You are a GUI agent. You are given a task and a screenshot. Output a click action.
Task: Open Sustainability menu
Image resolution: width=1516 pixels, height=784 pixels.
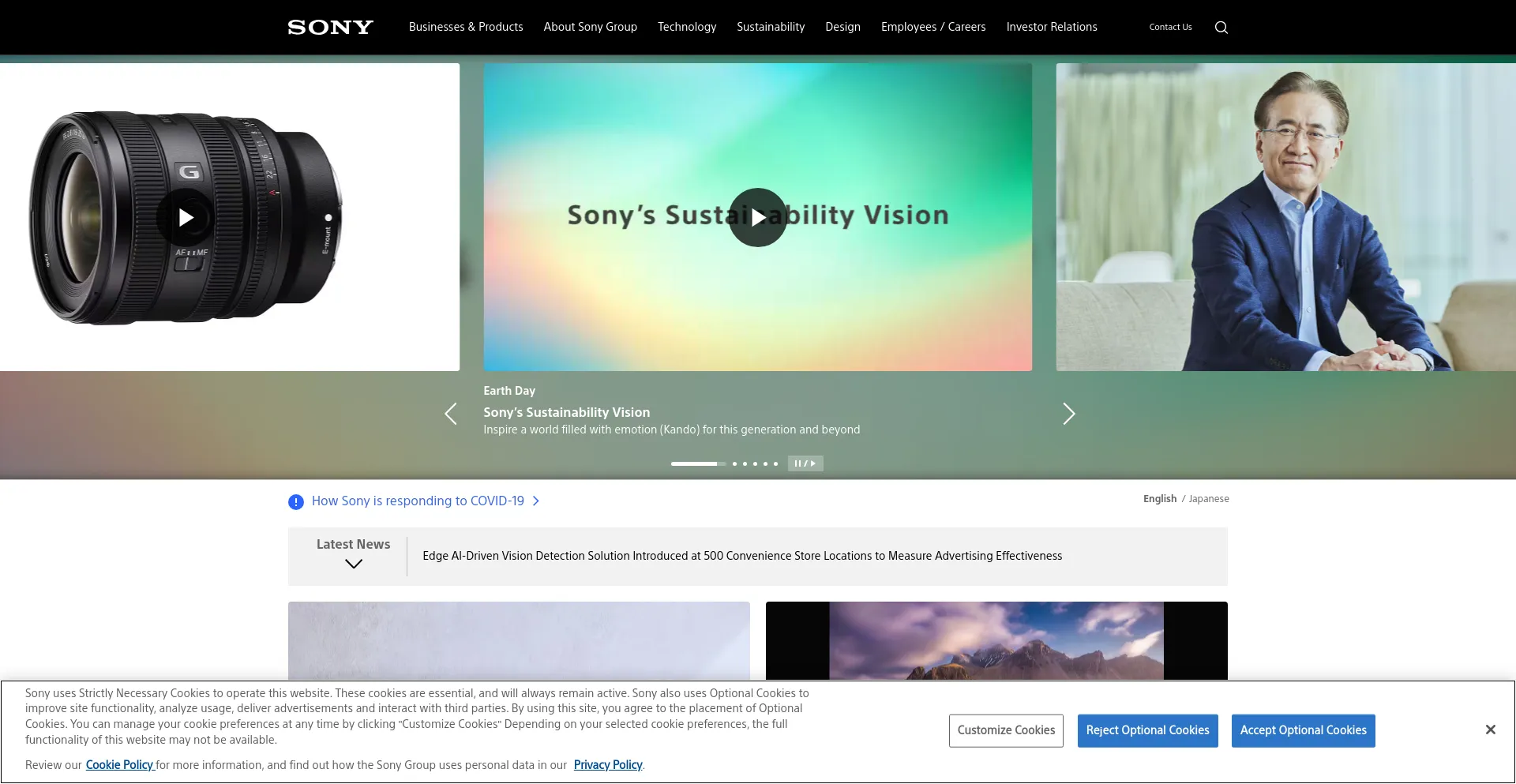(x=771, y=27)
